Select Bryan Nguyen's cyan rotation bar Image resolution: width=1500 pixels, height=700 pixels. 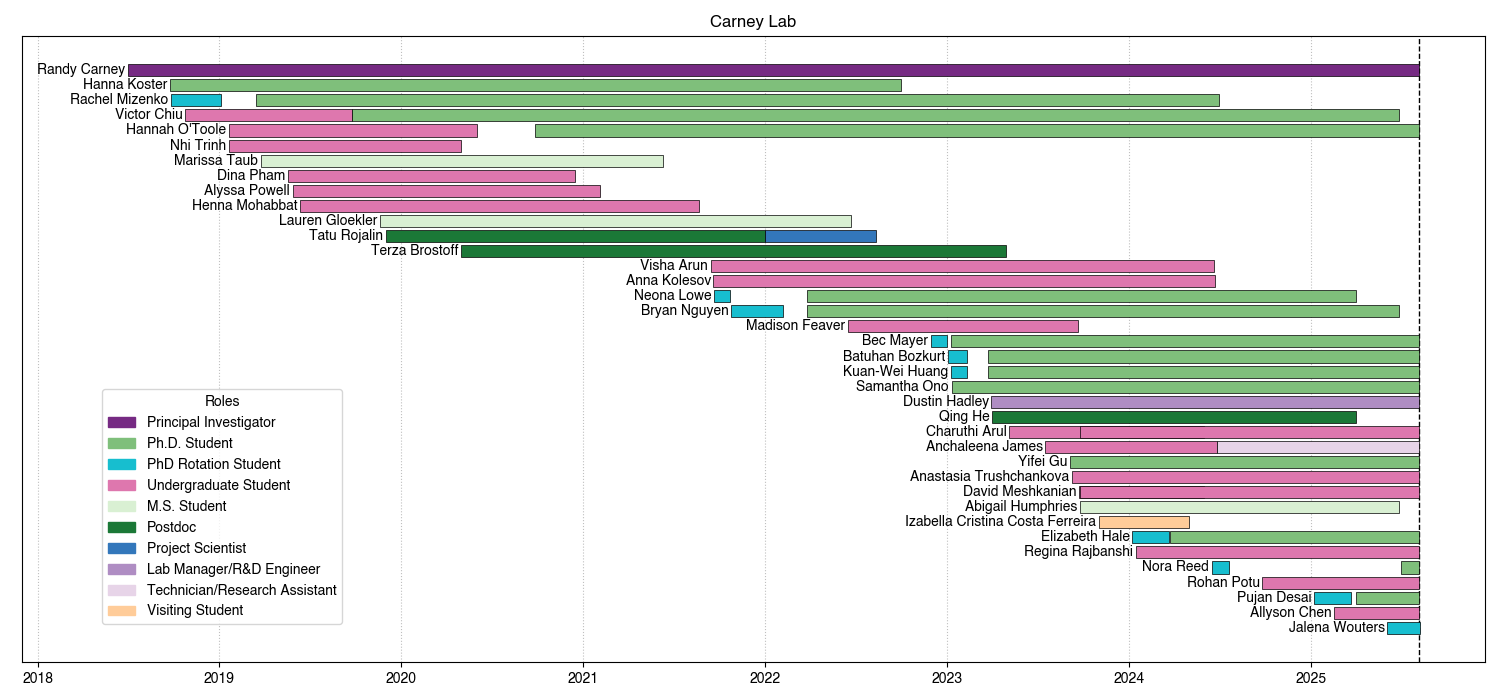point(757,311)
